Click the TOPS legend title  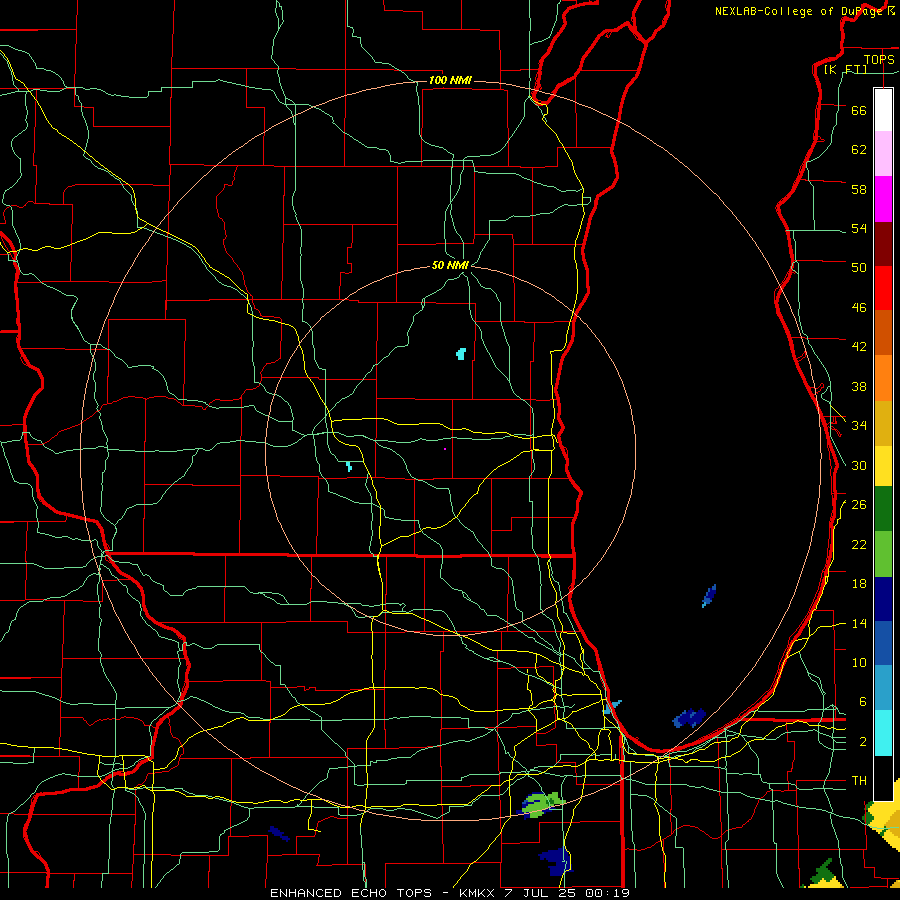(x=879, y=59)
